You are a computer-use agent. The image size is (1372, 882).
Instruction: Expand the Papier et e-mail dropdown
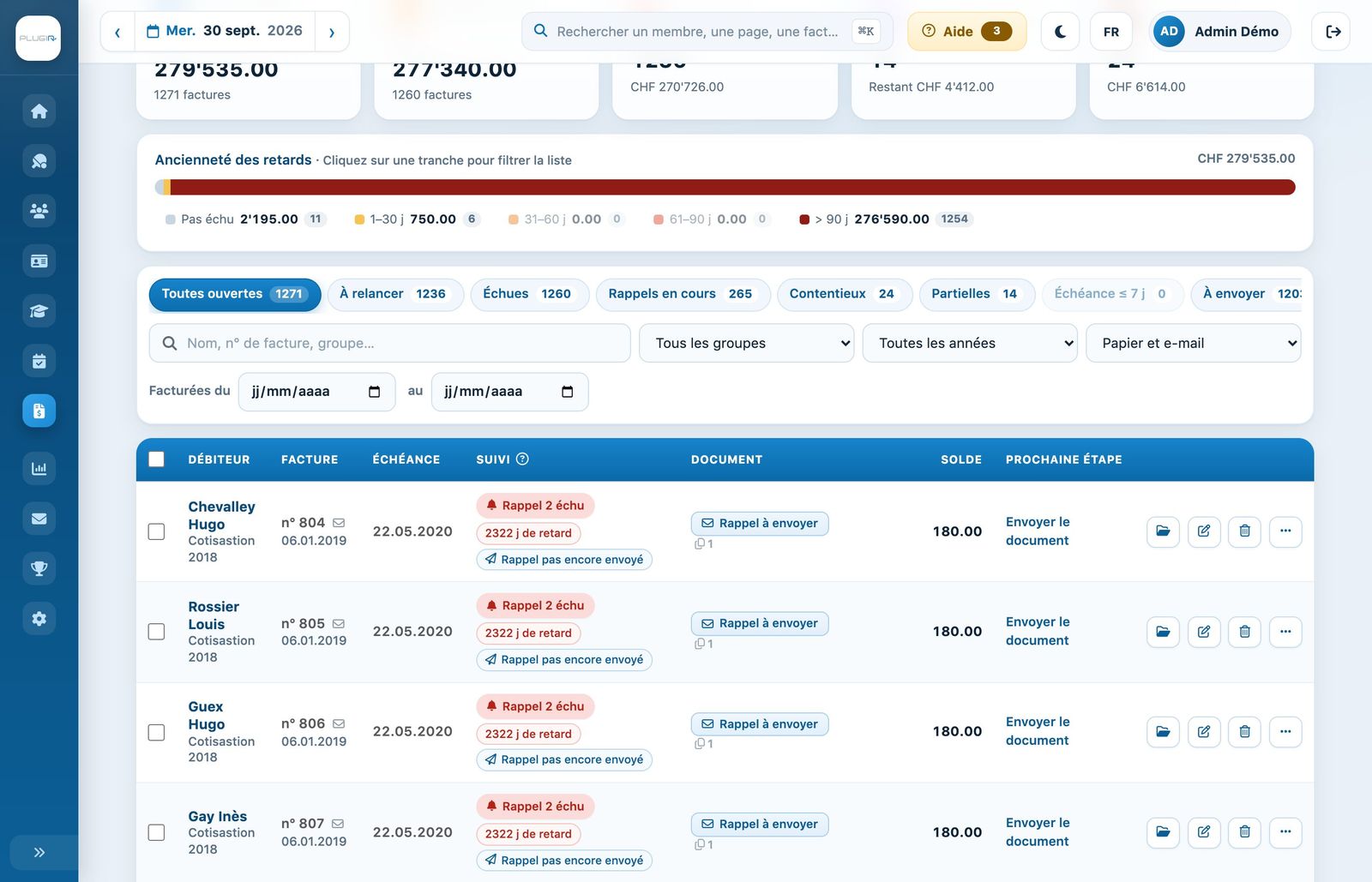pyautogui.click(x=1193, y=343)
